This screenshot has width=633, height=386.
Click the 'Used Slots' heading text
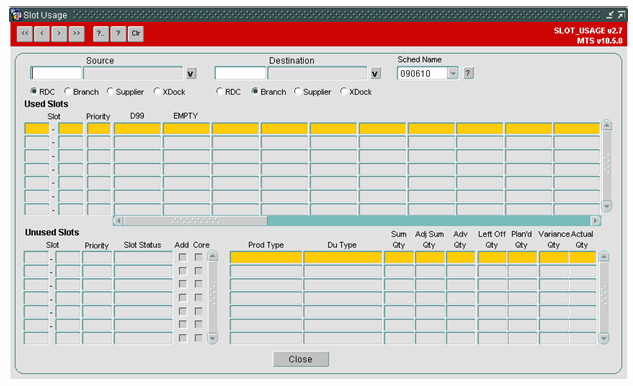(46, 104)
